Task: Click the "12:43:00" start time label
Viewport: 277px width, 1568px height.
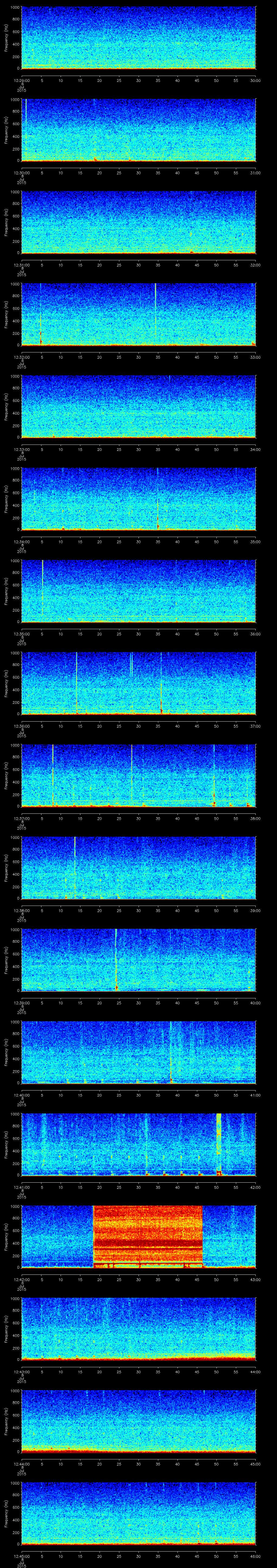Action: (22, 1371)
